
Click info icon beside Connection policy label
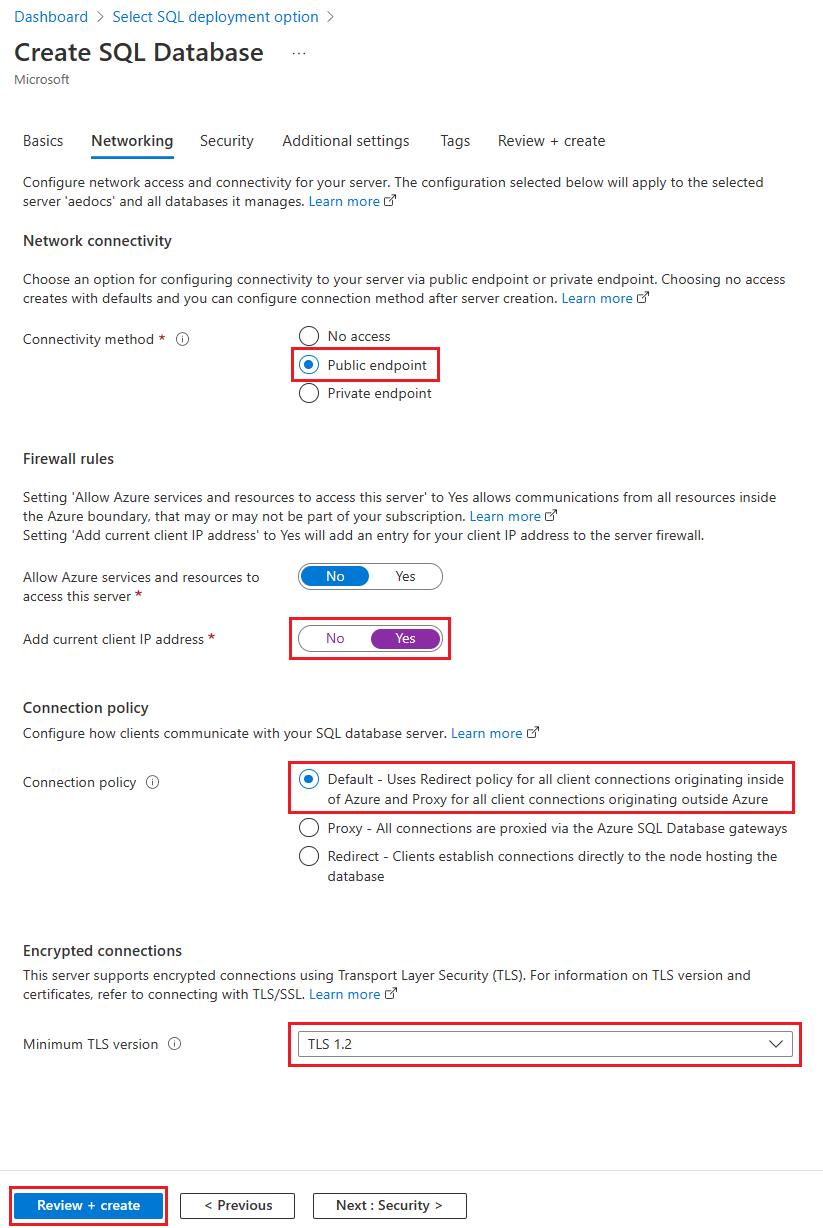click(152, 782)
